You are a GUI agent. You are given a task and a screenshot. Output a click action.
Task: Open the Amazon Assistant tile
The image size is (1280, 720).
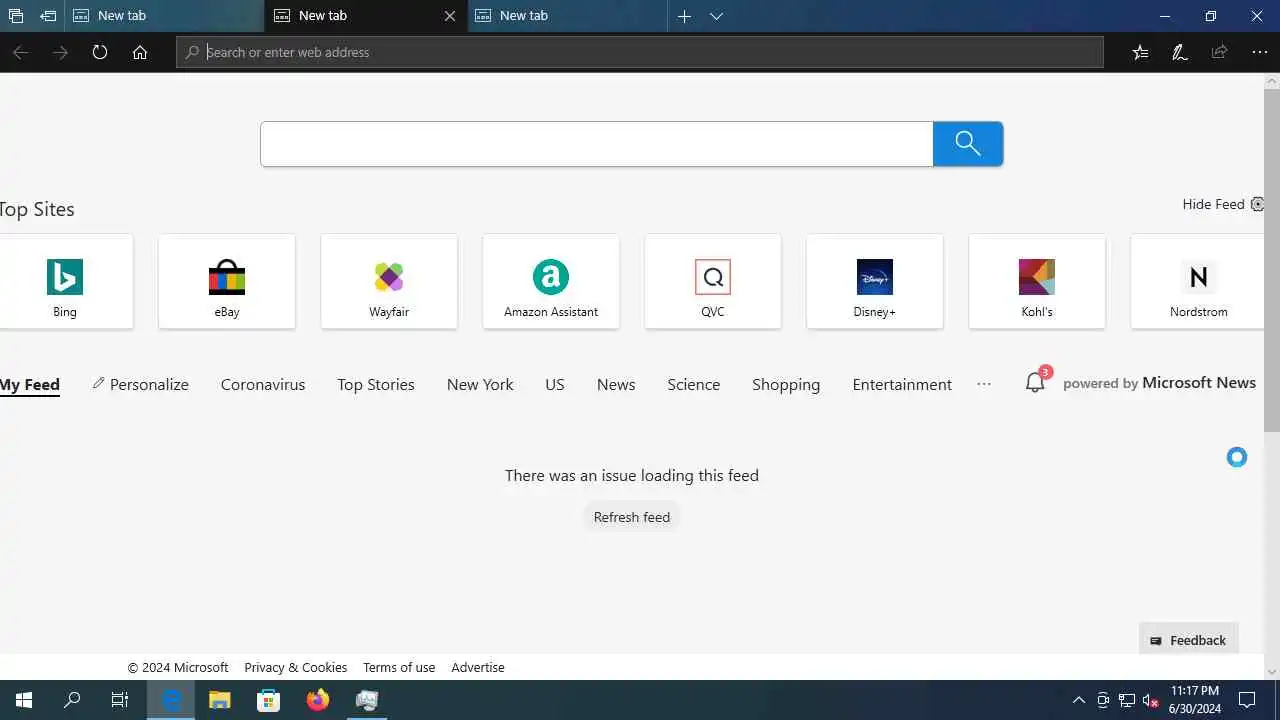[551, 281]
